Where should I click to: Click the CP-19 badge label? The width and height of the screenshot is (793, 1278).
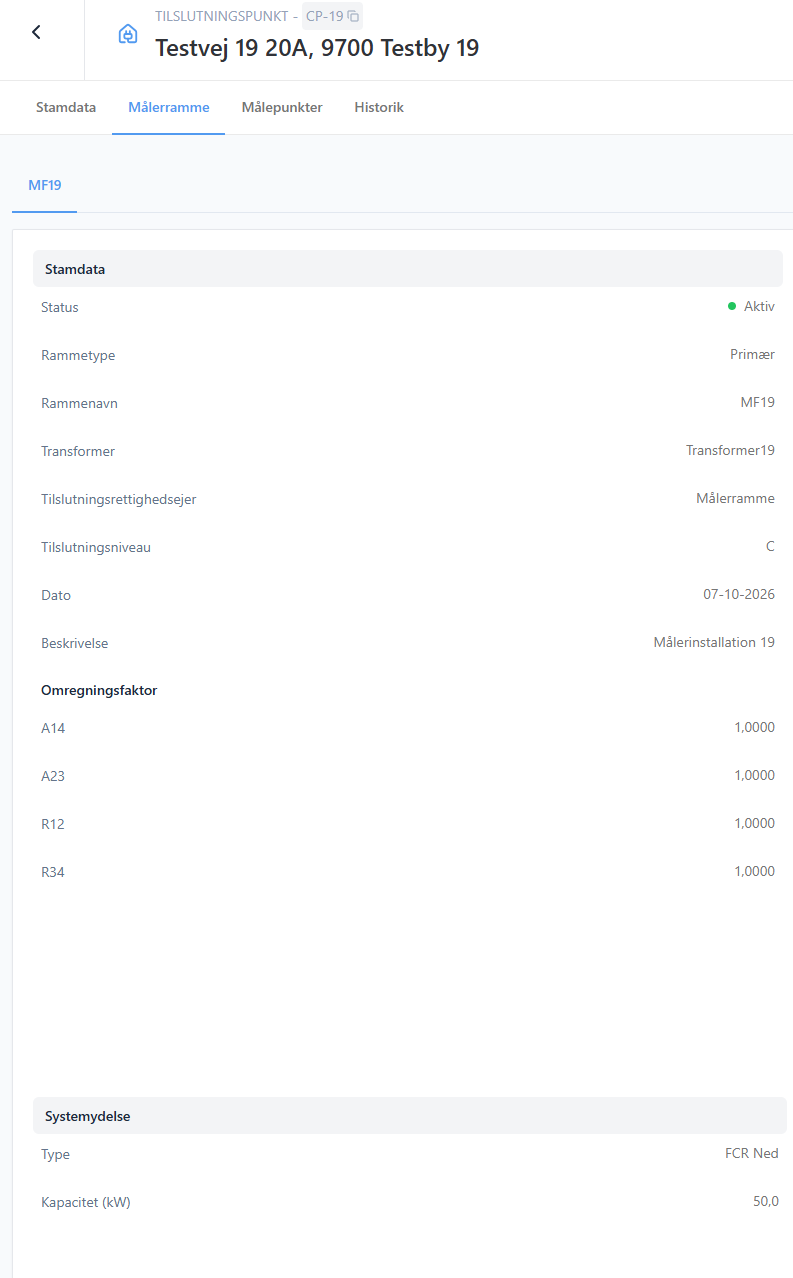(324, 16)
